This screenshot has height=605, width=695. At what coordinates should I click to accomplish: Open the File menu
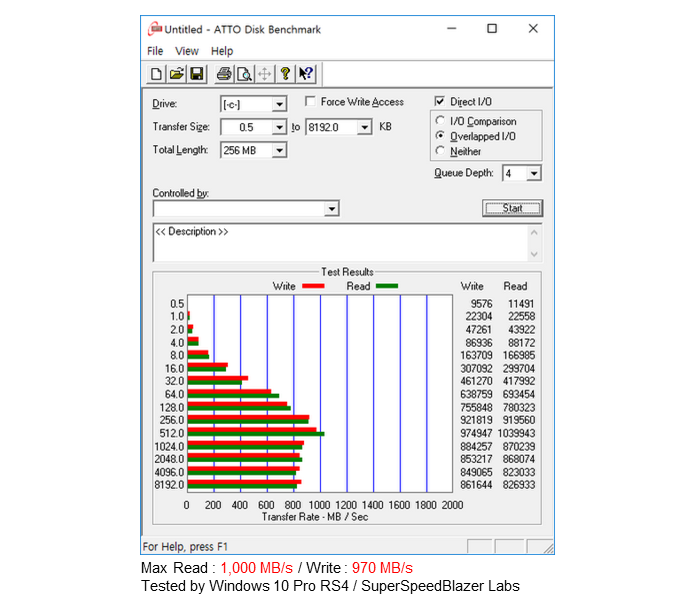(155, 51)
